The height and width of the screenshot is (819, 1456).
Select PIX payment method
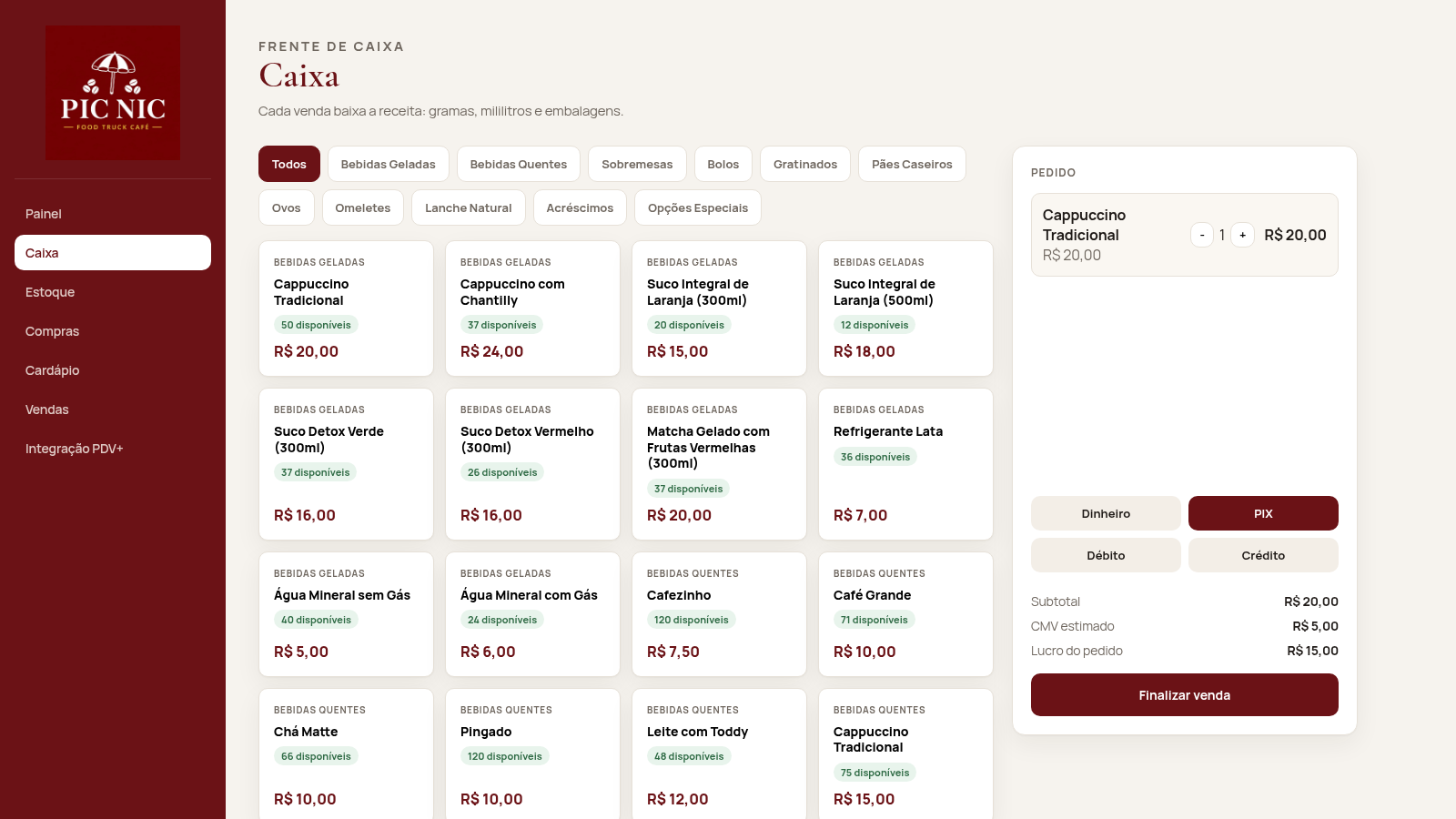1263,513
